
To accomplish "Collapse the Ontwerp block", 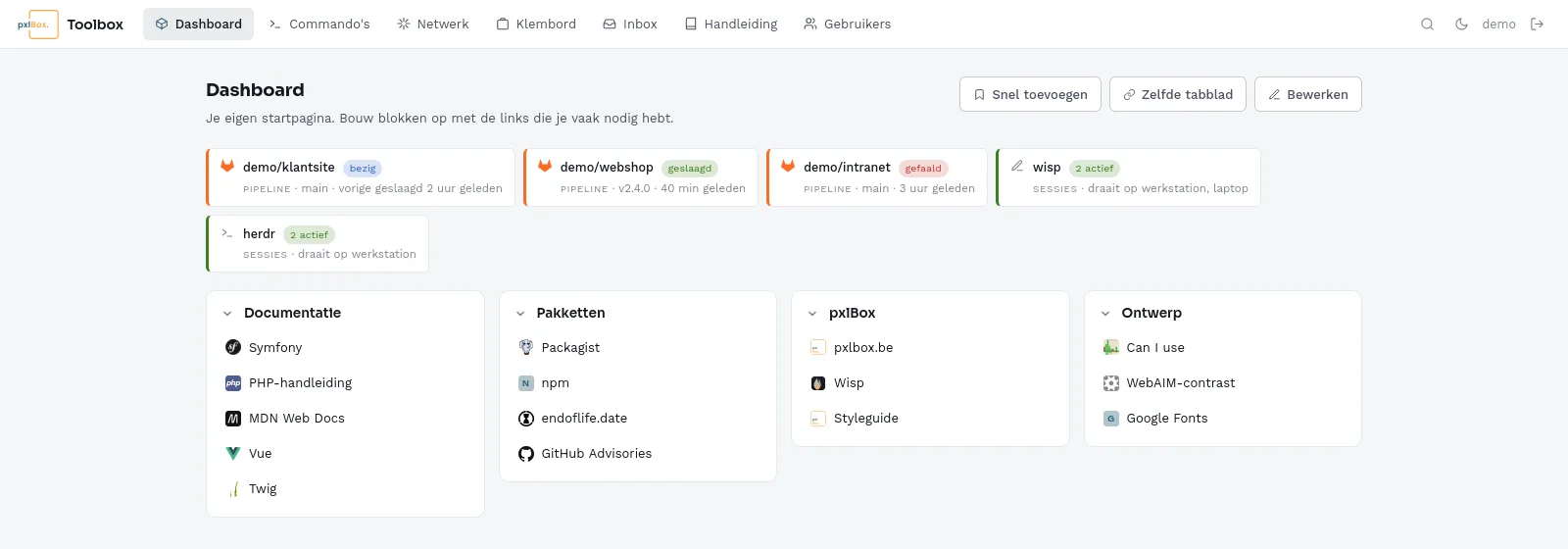I will tap(1105, 314).
